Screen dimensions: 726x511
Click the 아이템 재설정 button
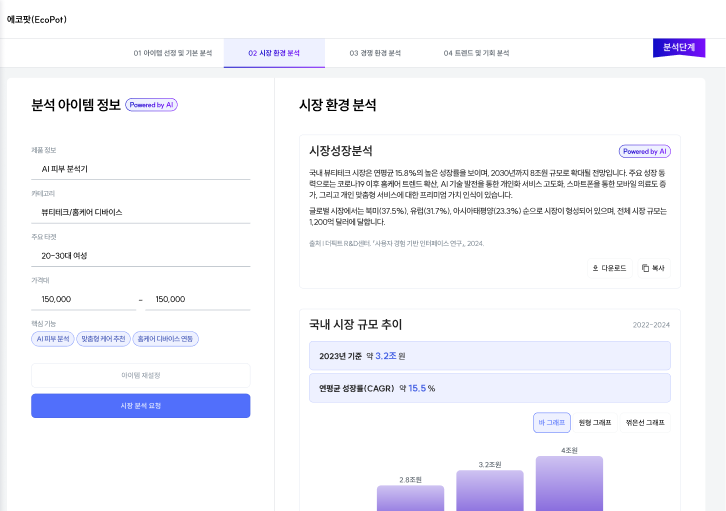click(140, 375)
